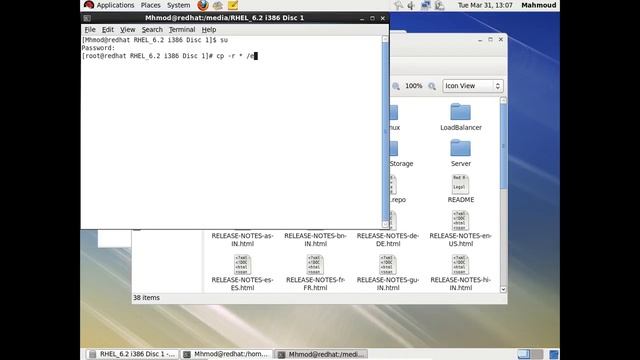
Task: Click the terminal window menu icon in title bar
Action: (x=87, y=18)
